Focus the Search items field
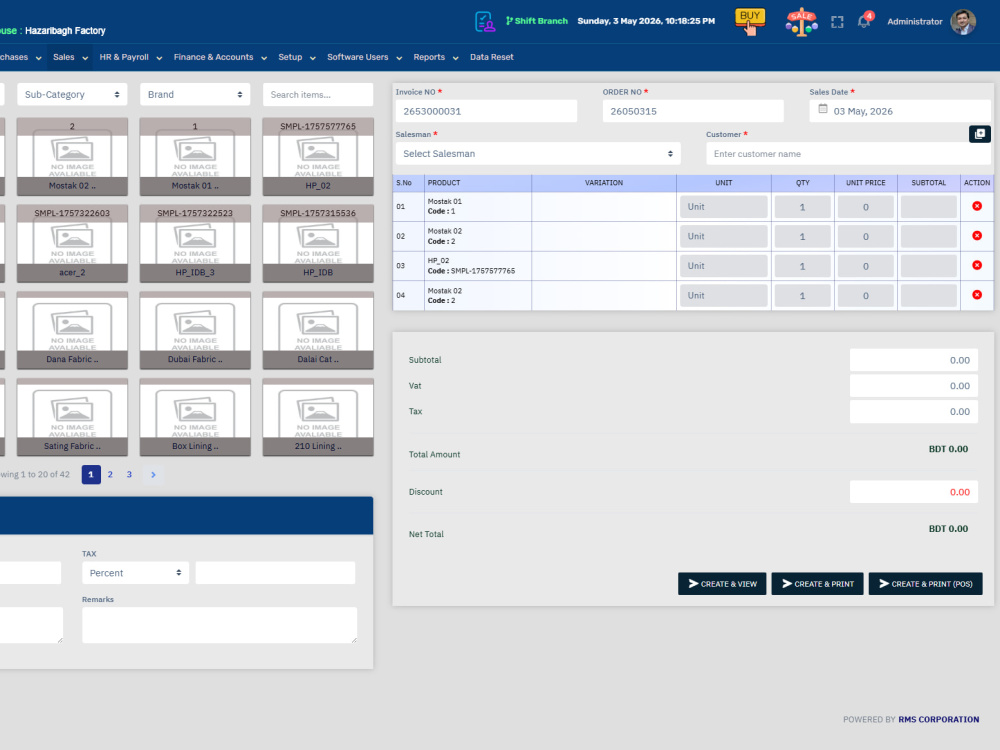Image resolution: width=1000 pixels, height=750 pixels. [x=318, y=94]
